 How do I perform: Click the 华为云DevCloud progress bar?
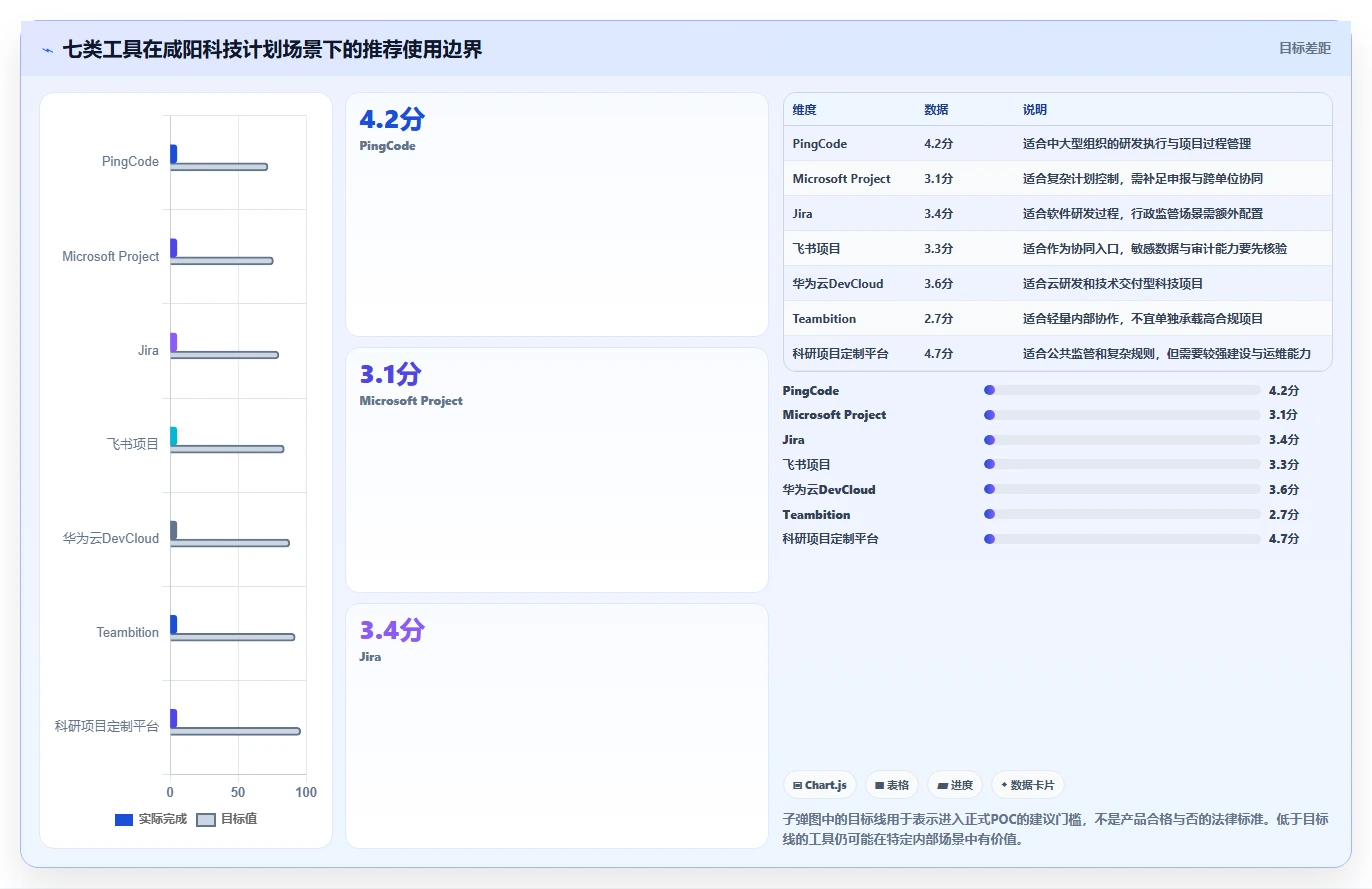(x=1122, y=490)
